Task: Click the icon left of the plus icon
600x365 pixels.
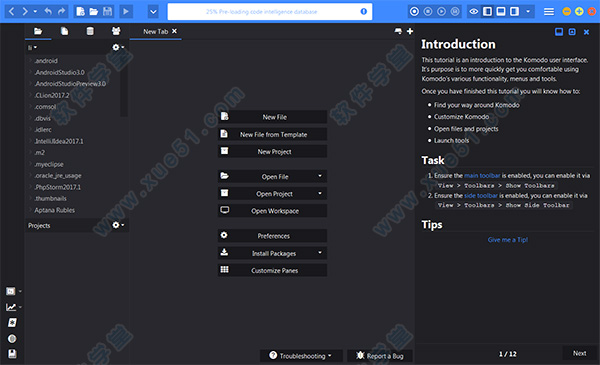Action: (x=398, y=31)
